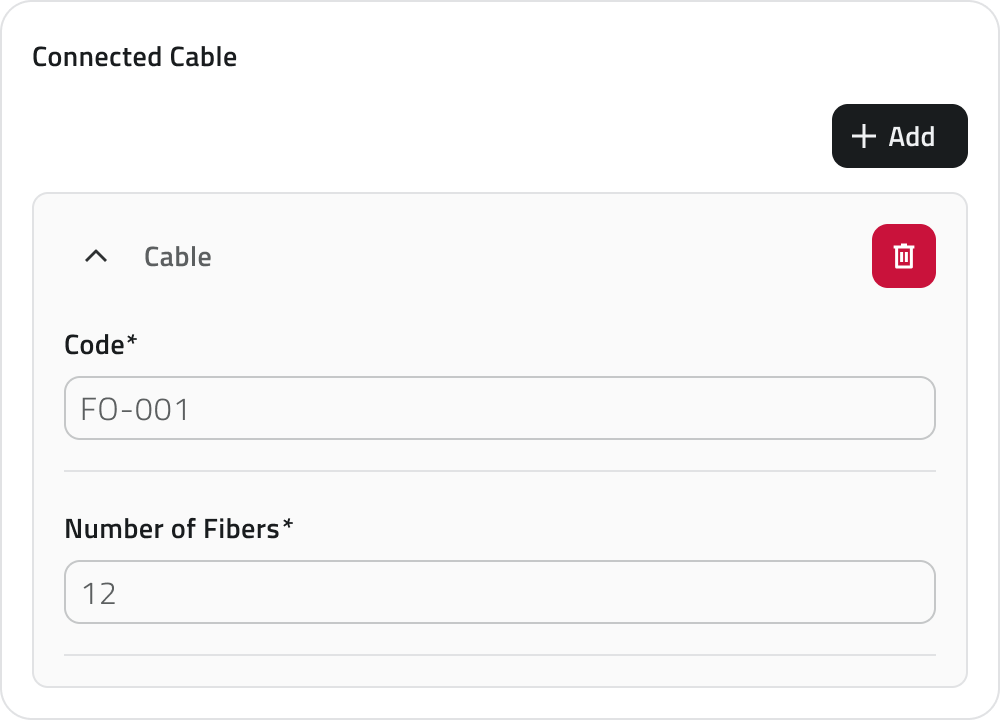Delete the Cable entry with trash icon

click(904, 256)
